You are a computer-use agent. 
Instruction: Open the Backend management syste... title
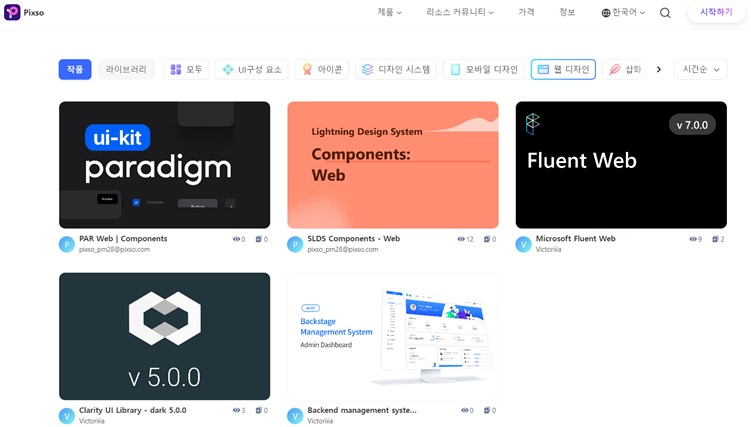coord(362,410)
